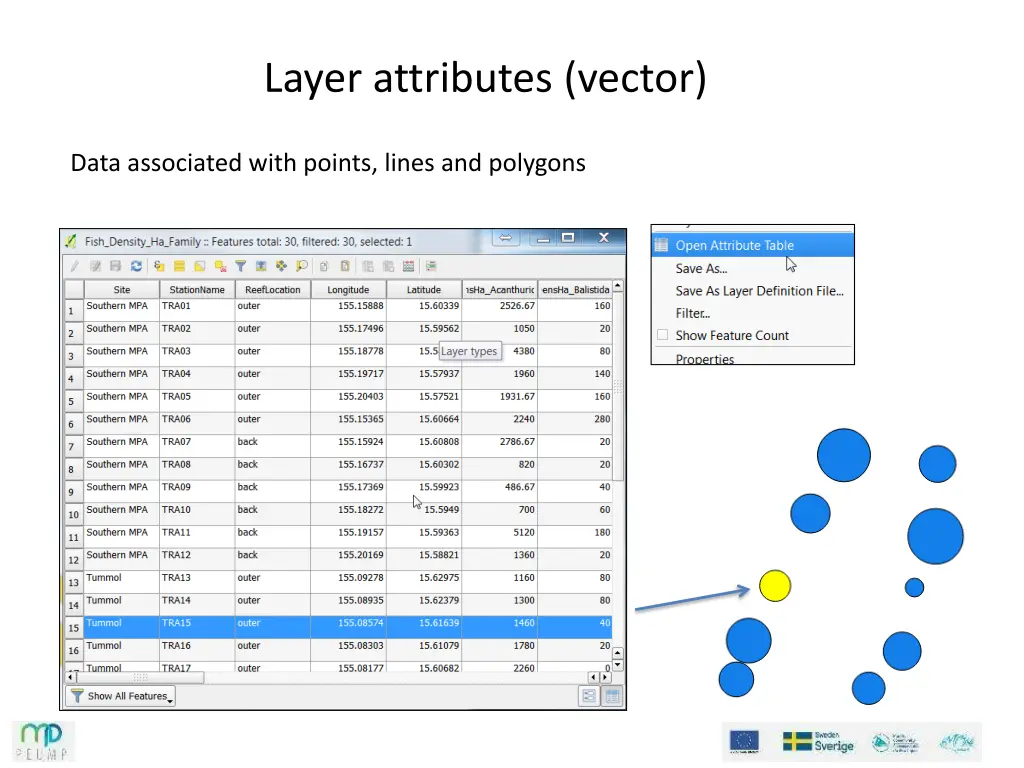Click the New field icon

click(x=368, y=266)
